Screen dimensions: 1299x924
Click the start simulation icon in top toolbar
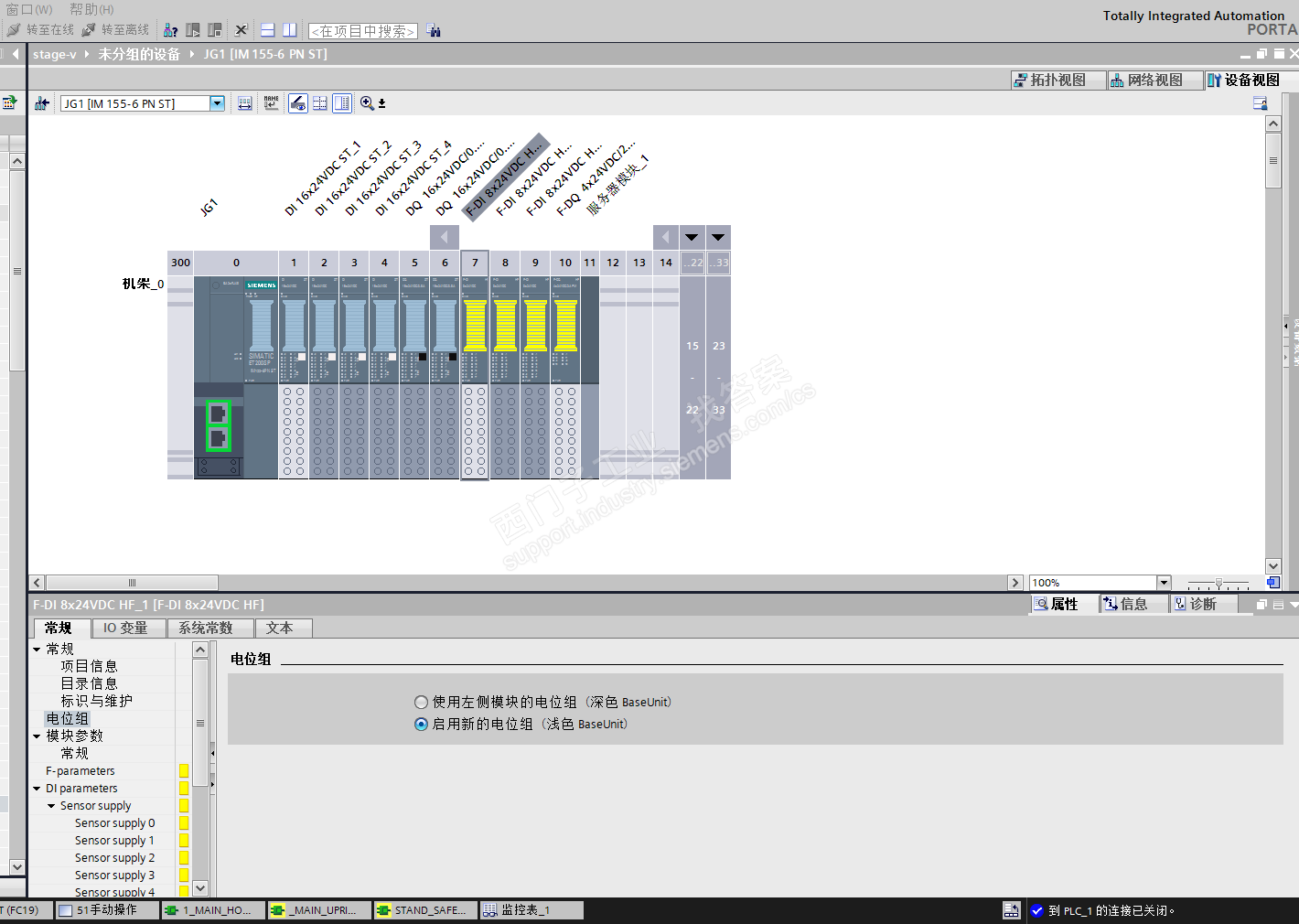pos(193,30)
